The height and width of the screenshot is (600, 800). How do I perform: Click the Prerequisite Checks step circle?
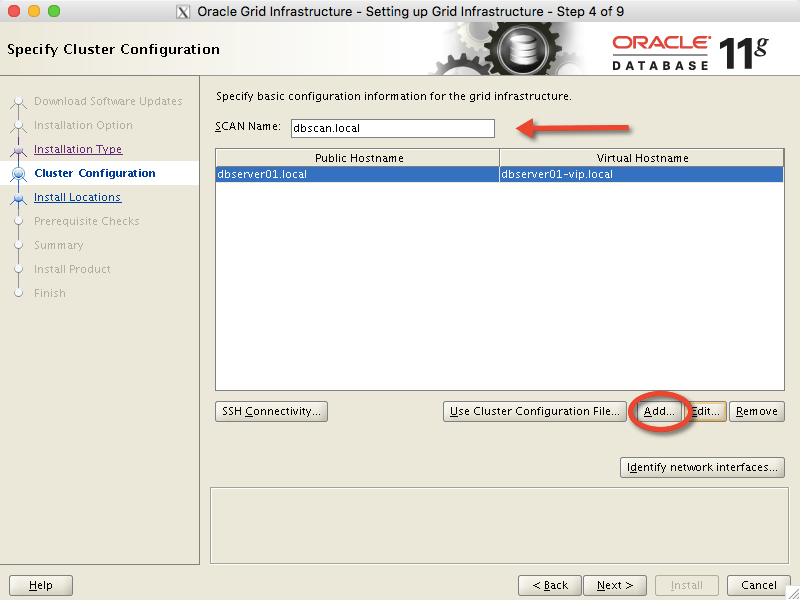pos(18,221)
